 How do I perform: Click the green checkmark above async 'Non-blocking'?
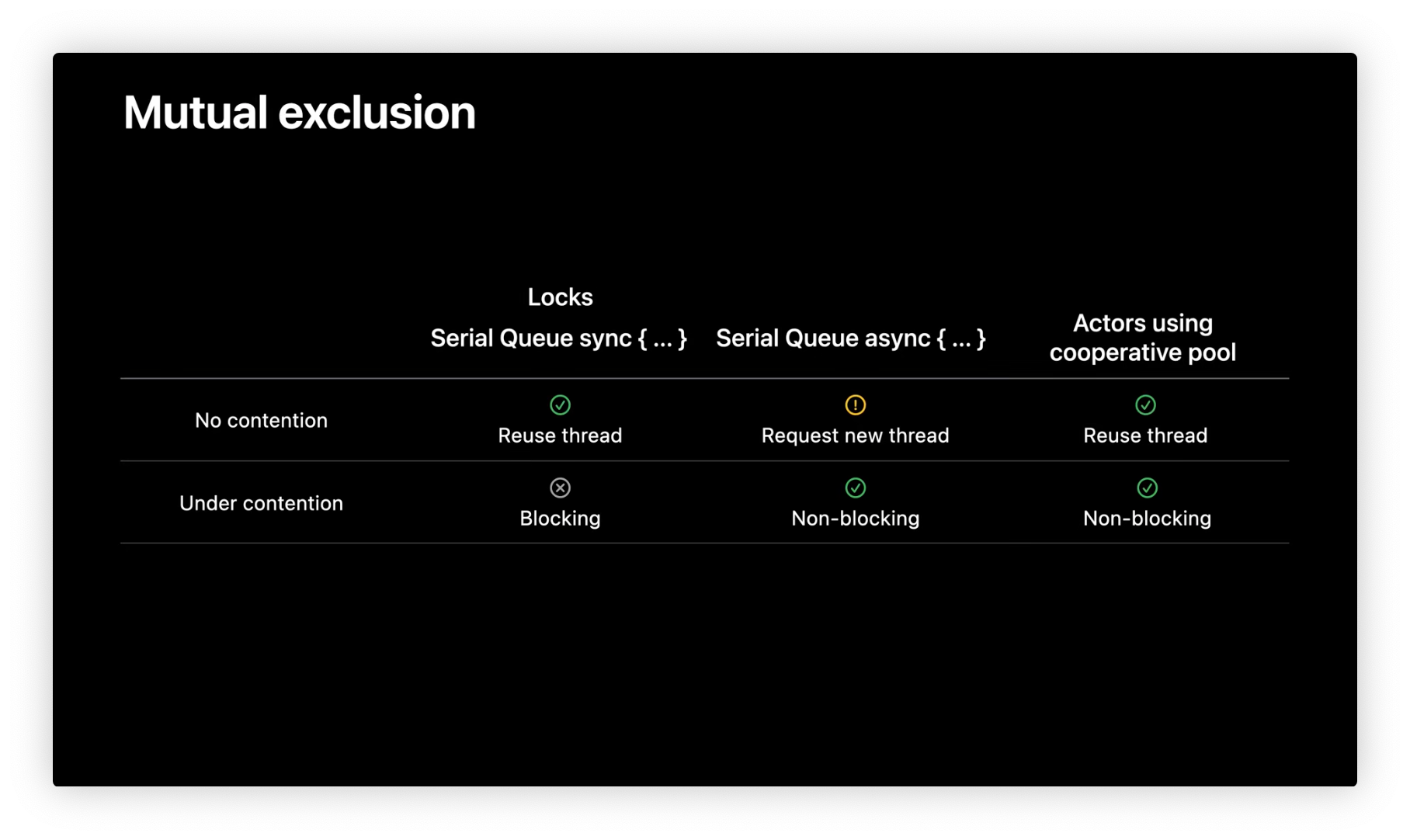pyautogui.click(x=855, y=488)
